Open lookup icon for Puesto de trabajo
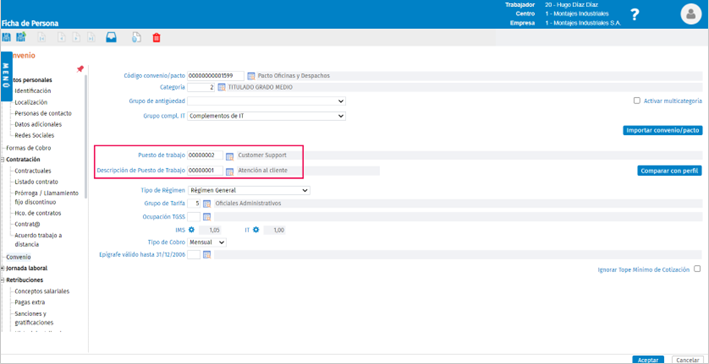 (x=230, y=156)
